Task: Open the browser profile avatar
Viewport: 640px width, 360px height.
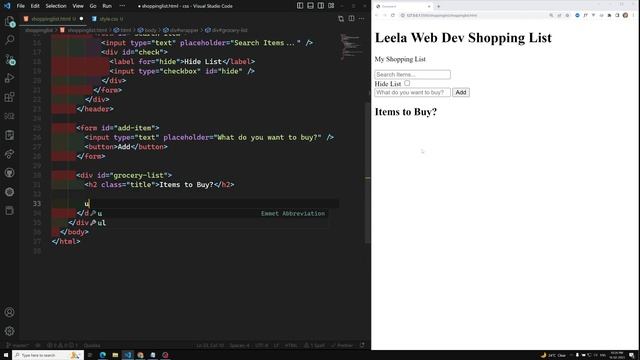Action: 625,15
